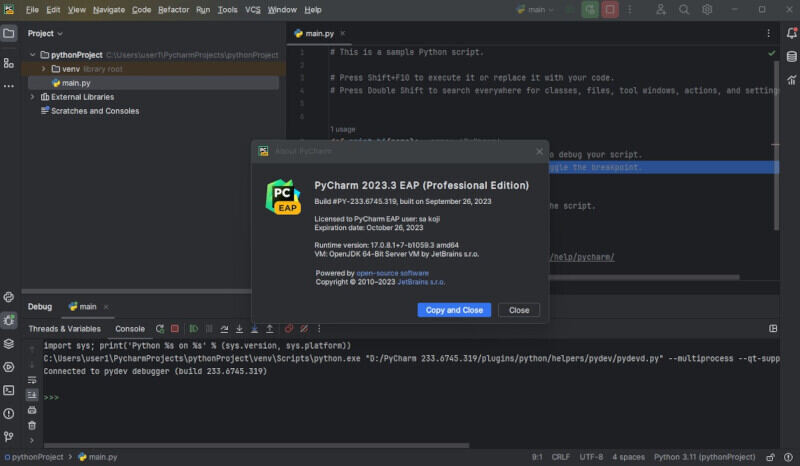Image resolution: width=800 pixels, height=466 pixels.
Task: Click the Step Into debugger icon
Action: tap(239, 329)
